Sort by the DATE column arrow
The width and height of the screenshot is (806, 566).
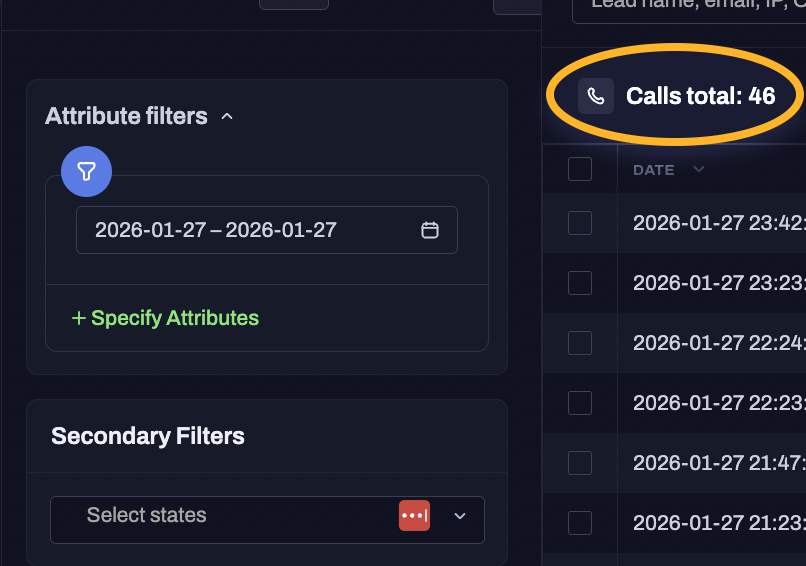coord(699,170)
